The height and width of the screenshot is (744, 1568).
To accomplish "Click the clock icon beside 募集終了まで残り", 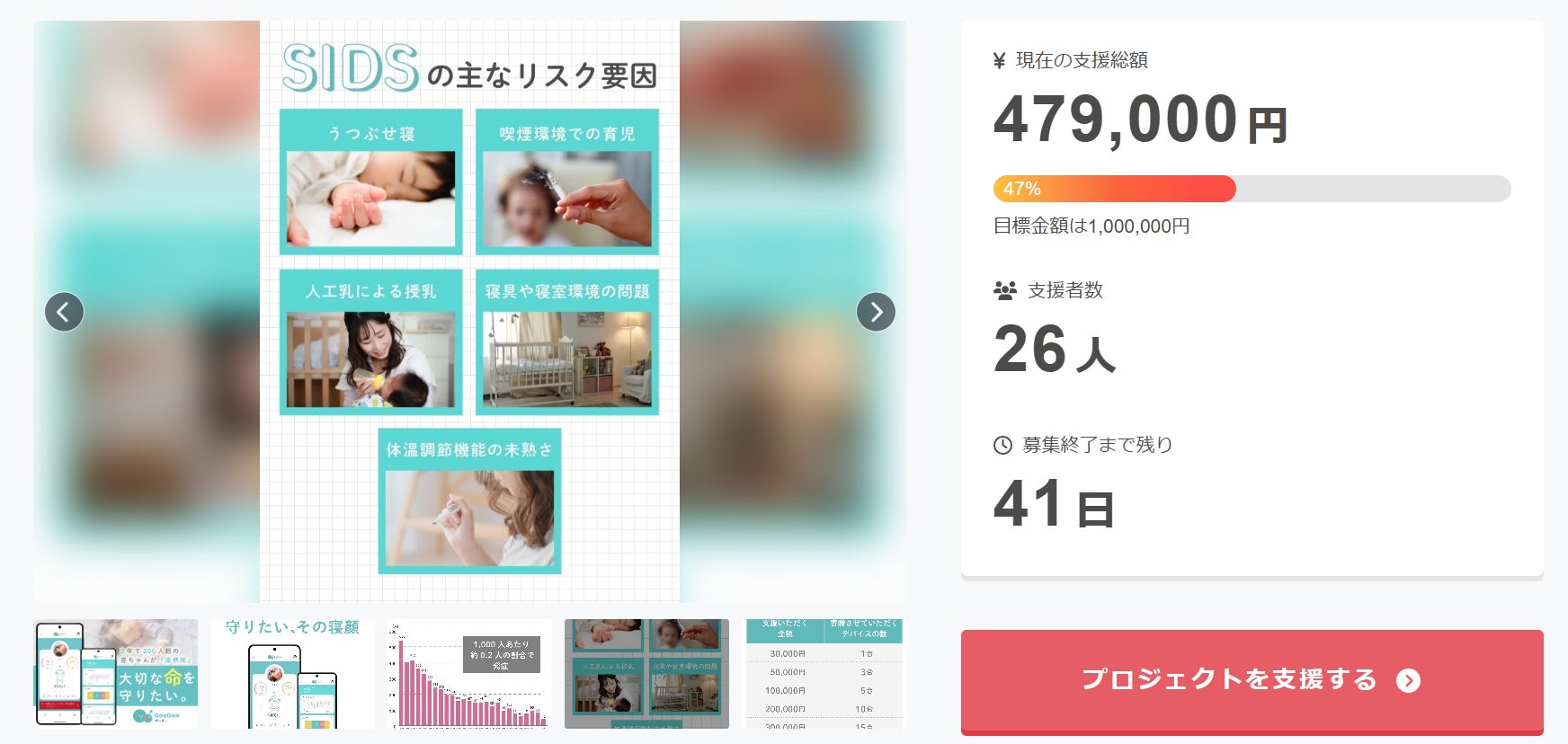I will tap(1002, 445).
